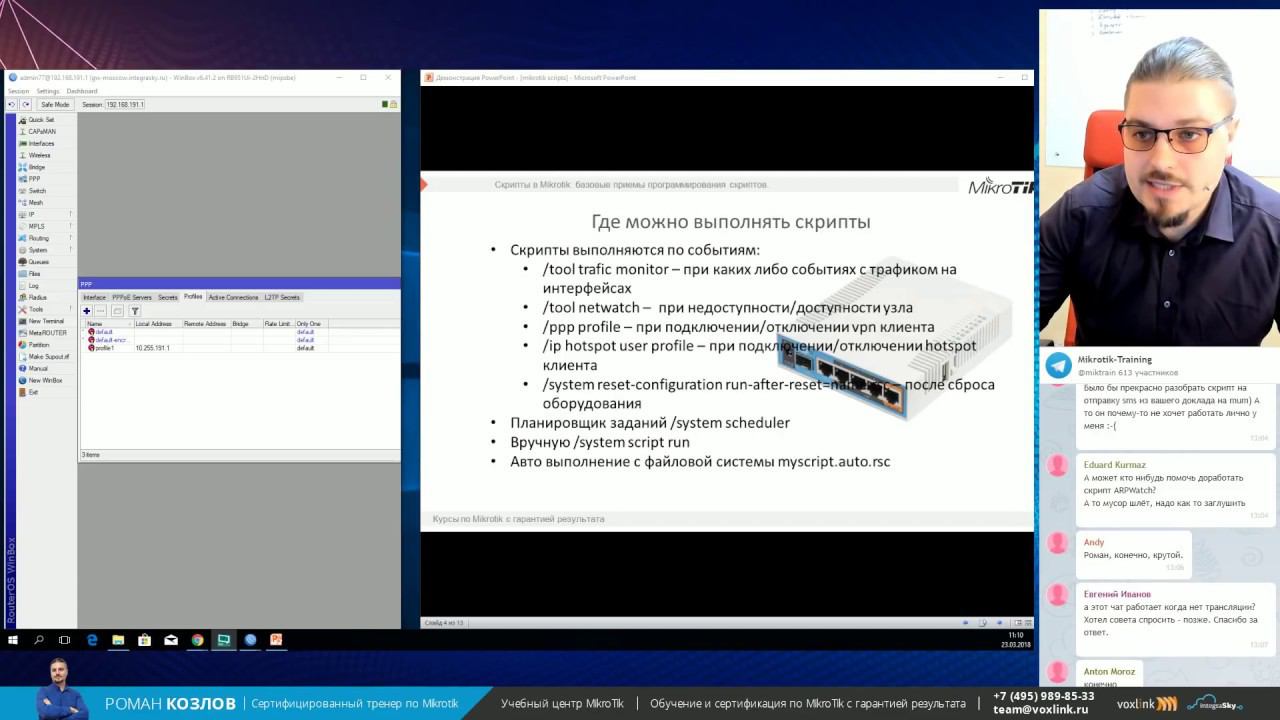
Task: Open the Settings menu in WinBox
Action: coord(48,91)
